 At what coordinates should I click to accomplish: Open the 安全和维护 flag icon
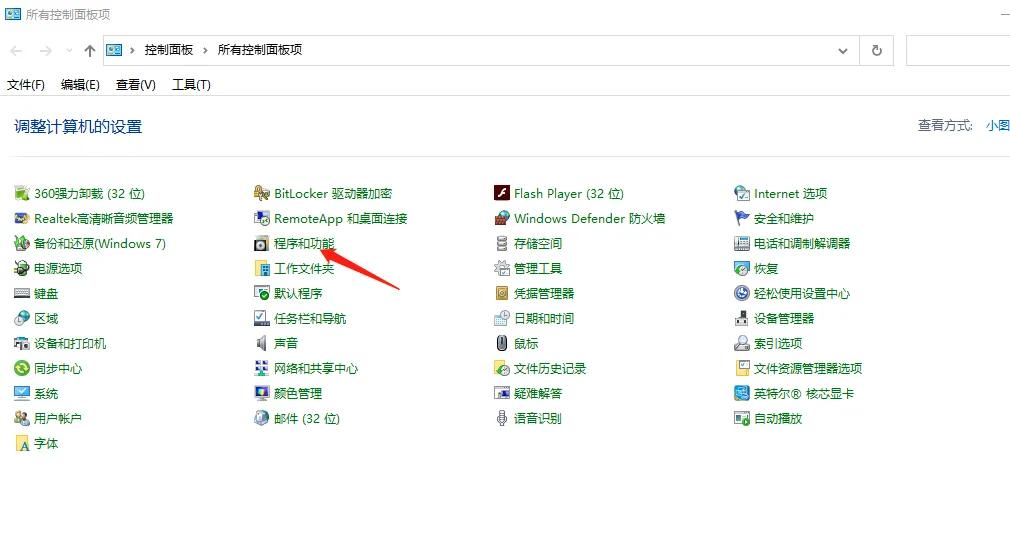click(x=742, y=218)
